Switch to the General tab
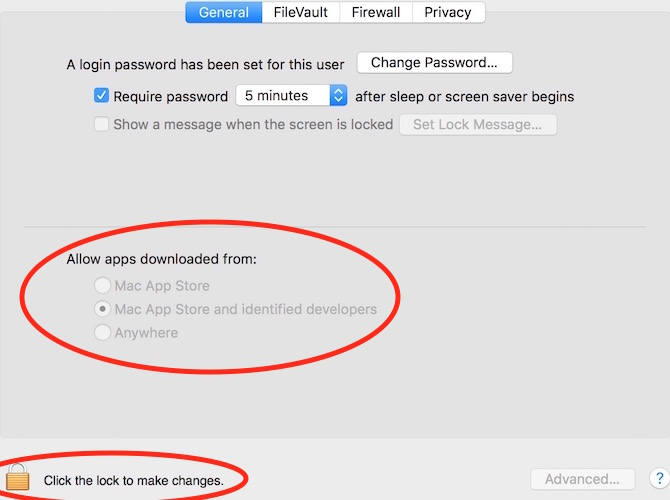Screen dimensions: 670x500 [224, 12]
